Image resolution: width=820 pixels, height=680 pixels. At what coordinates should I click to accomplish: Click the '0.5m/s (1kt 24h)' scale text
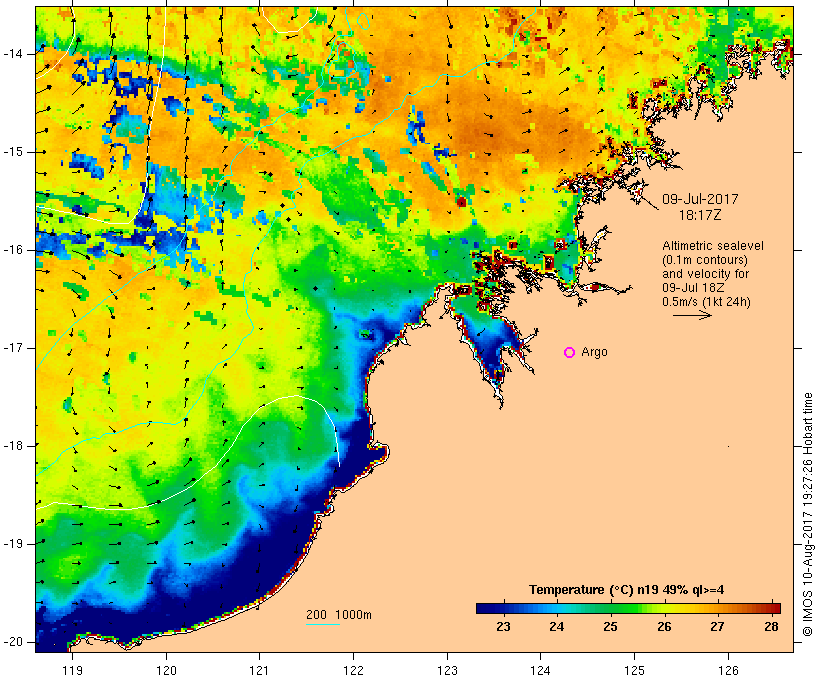click(x=707, y=302)
